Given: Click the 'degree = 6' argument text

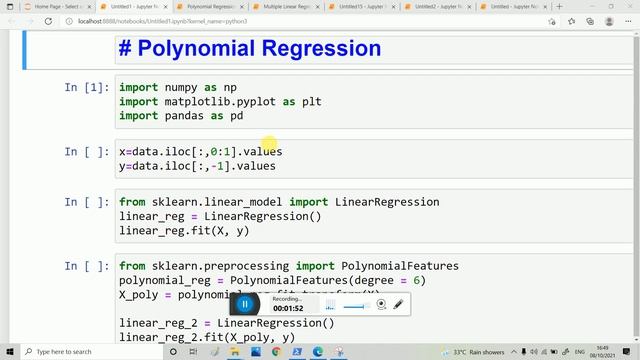Looking at the screenshot, I should click(387, 280).
